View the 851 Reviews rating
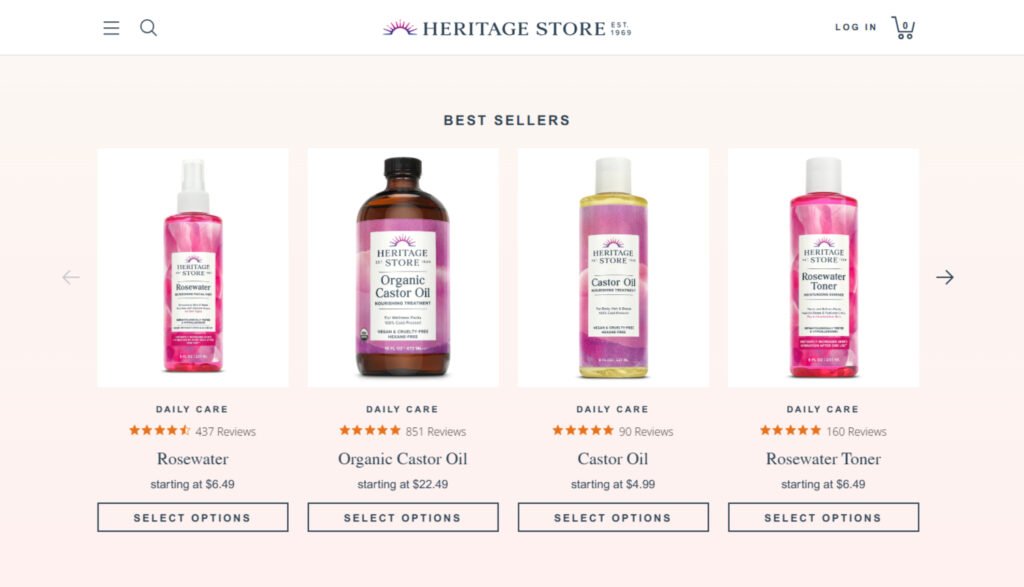This screenshot has height=587, width=1024. click(x=402, y=431)
